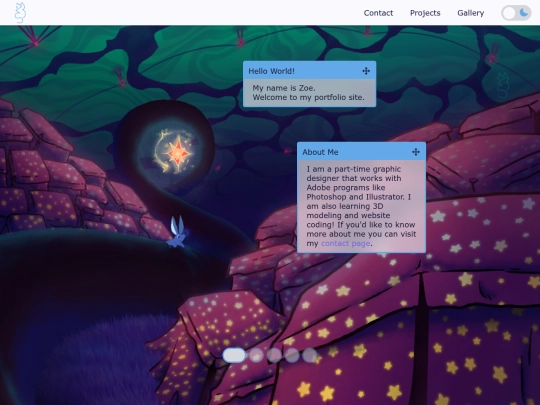Switch to the third slide dot
This screenshot has width=540, height=405.
274,355
